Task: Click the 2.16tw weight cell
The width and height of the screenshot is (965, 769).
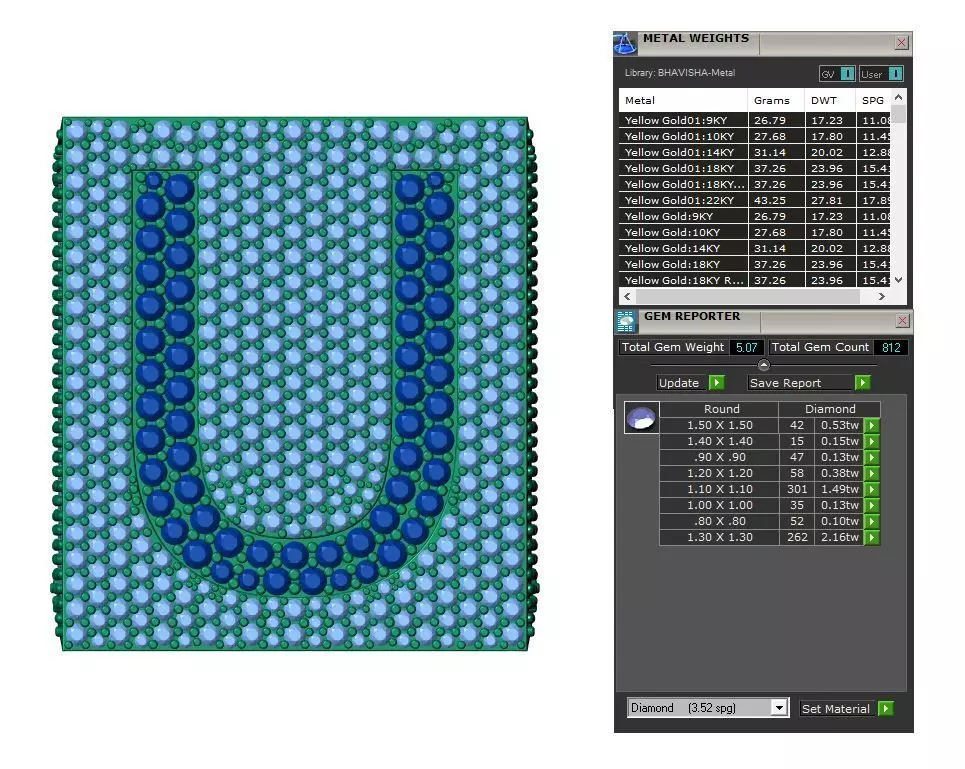Action: coord(839,537)
